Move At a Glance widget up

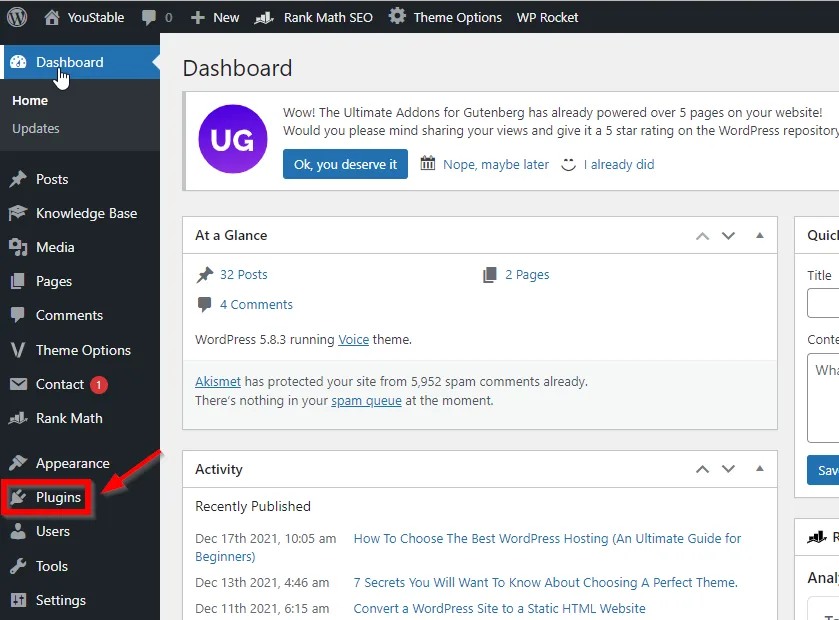click(x=703, y=236)
